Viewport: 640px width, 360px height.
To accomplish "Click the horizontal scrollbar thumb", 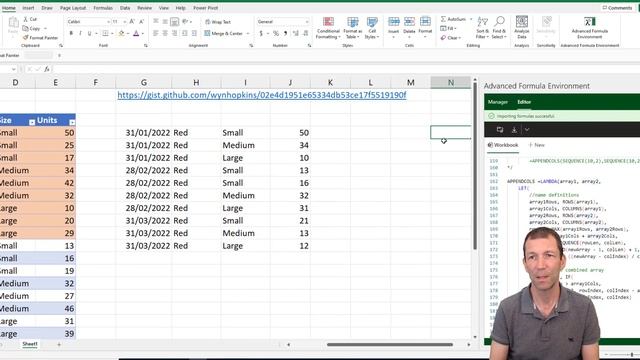I will coord(390,344).
